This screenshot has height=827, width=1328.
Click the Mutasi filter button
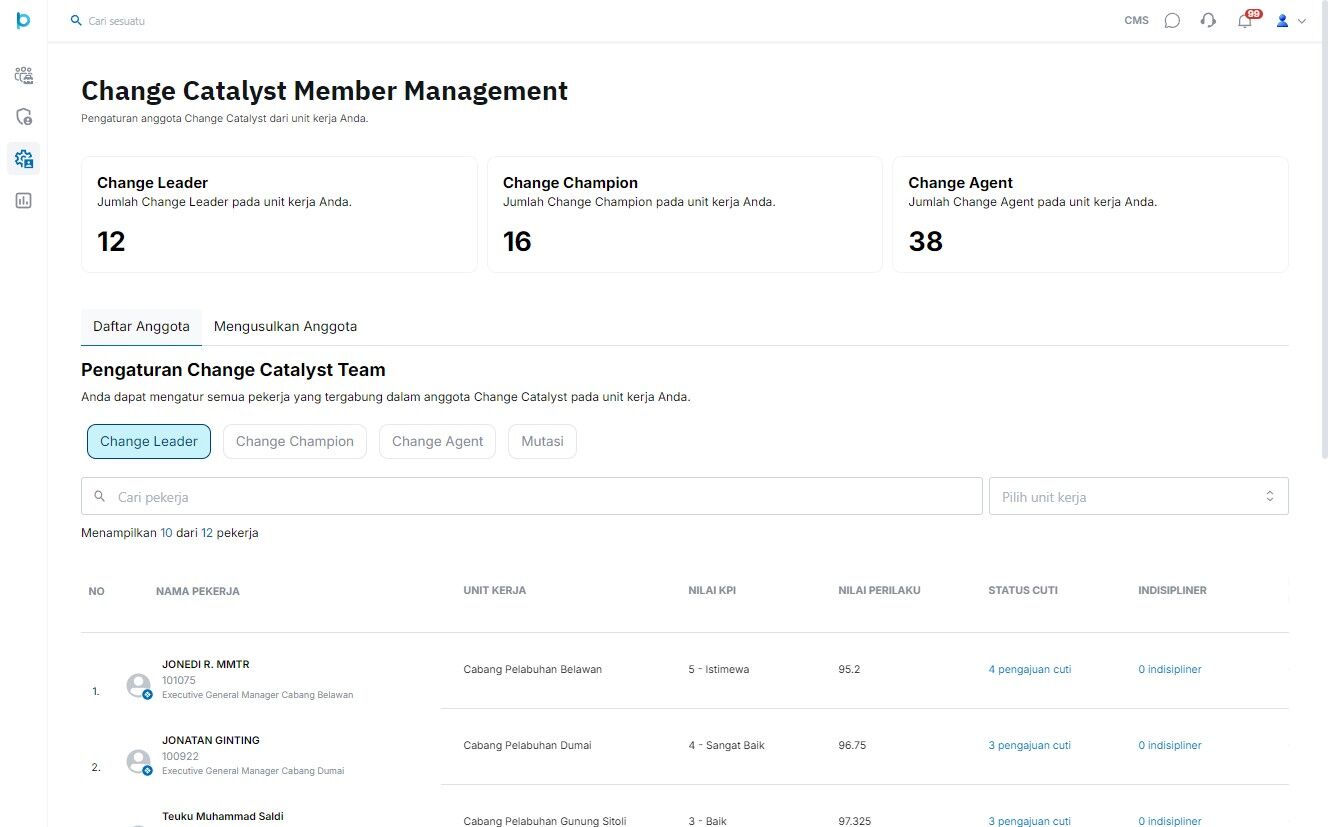coord(542,441)
